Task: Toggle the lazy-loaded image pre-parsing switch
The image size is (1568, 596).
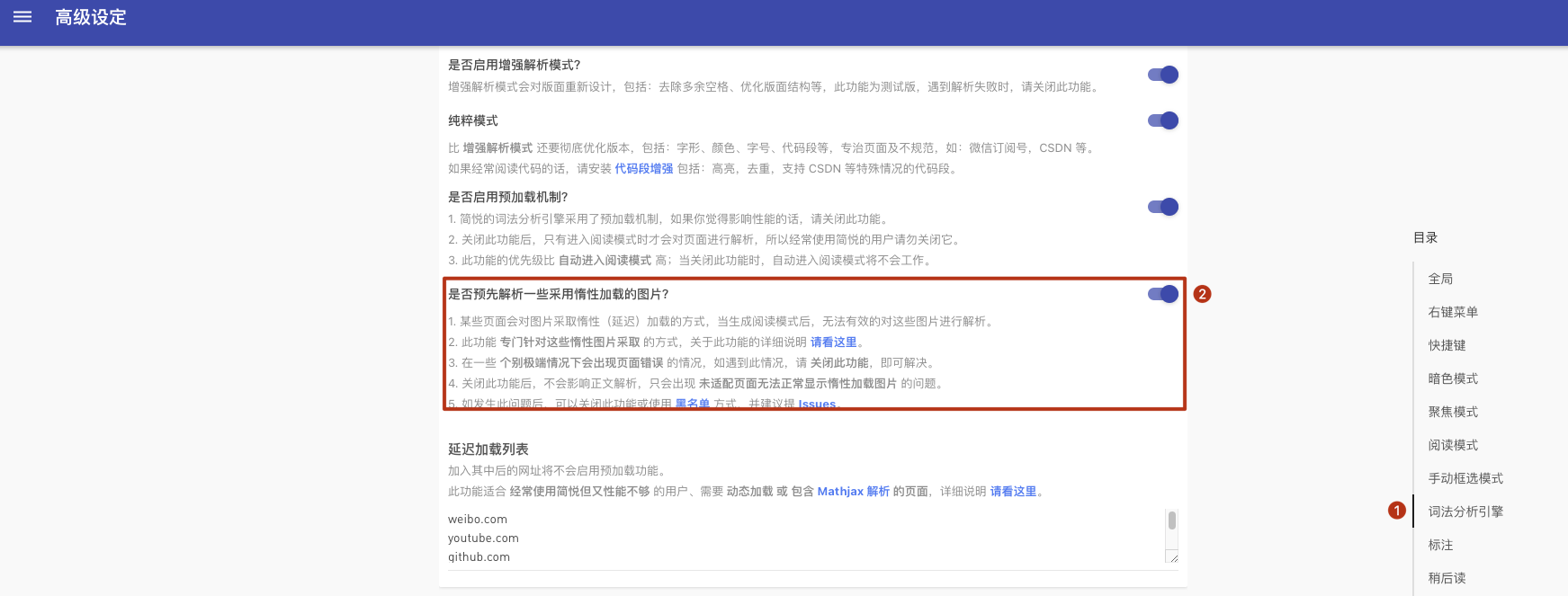Action: pos(1163,294)
